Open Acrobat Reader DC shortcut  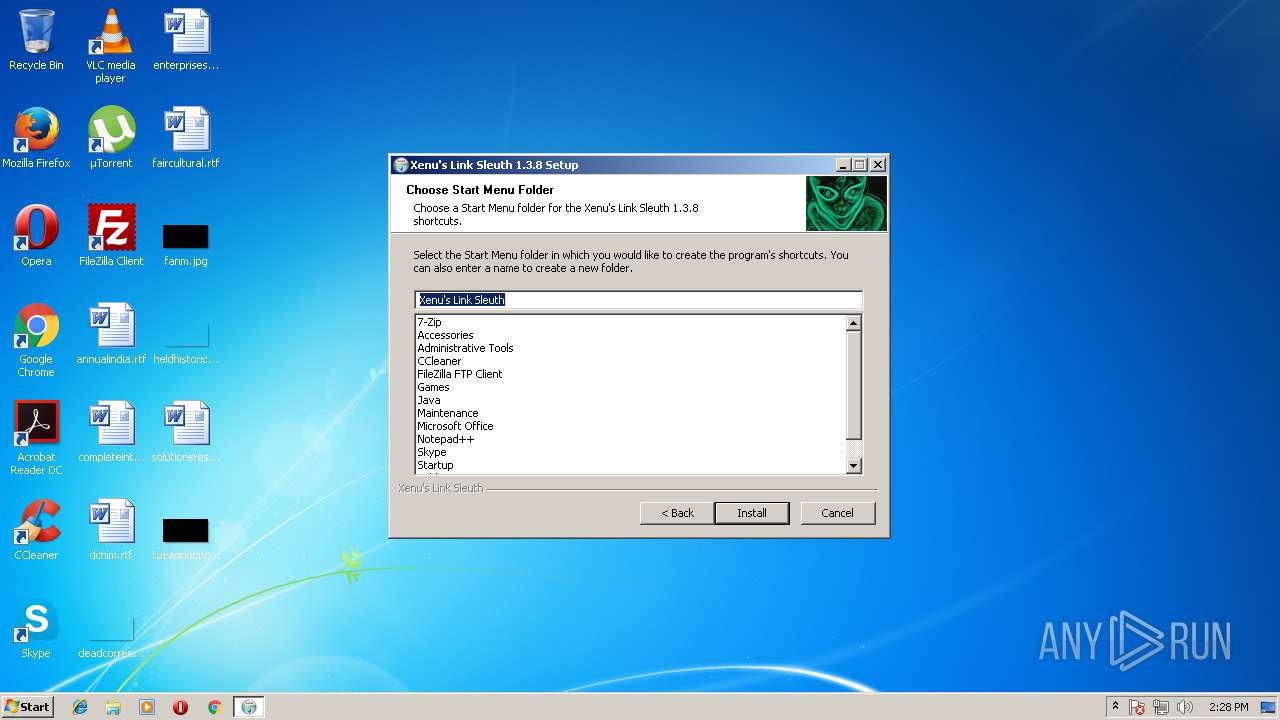coord(36,438)
